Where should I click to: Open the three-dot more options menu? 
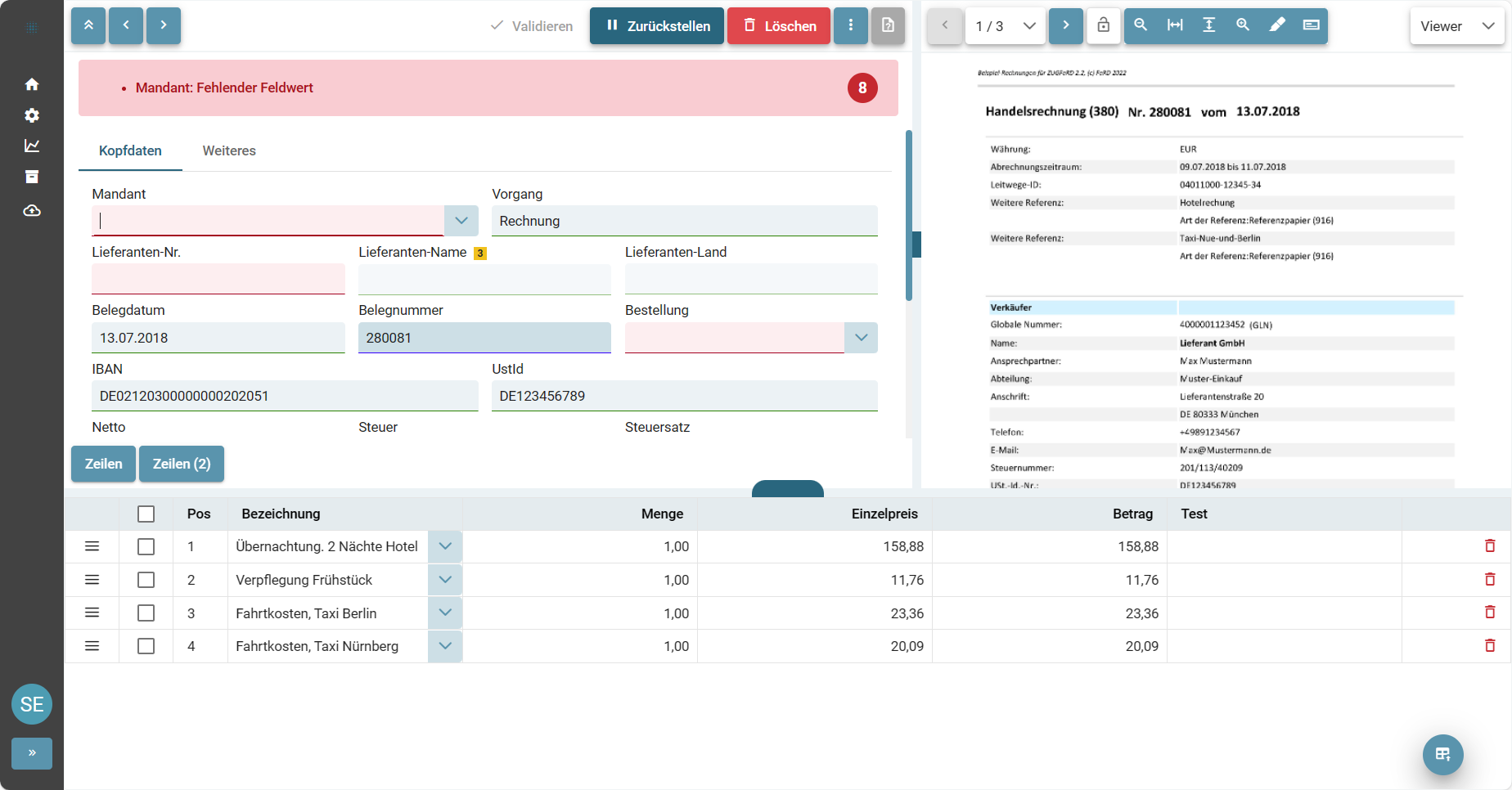click(x=851, y=25)
